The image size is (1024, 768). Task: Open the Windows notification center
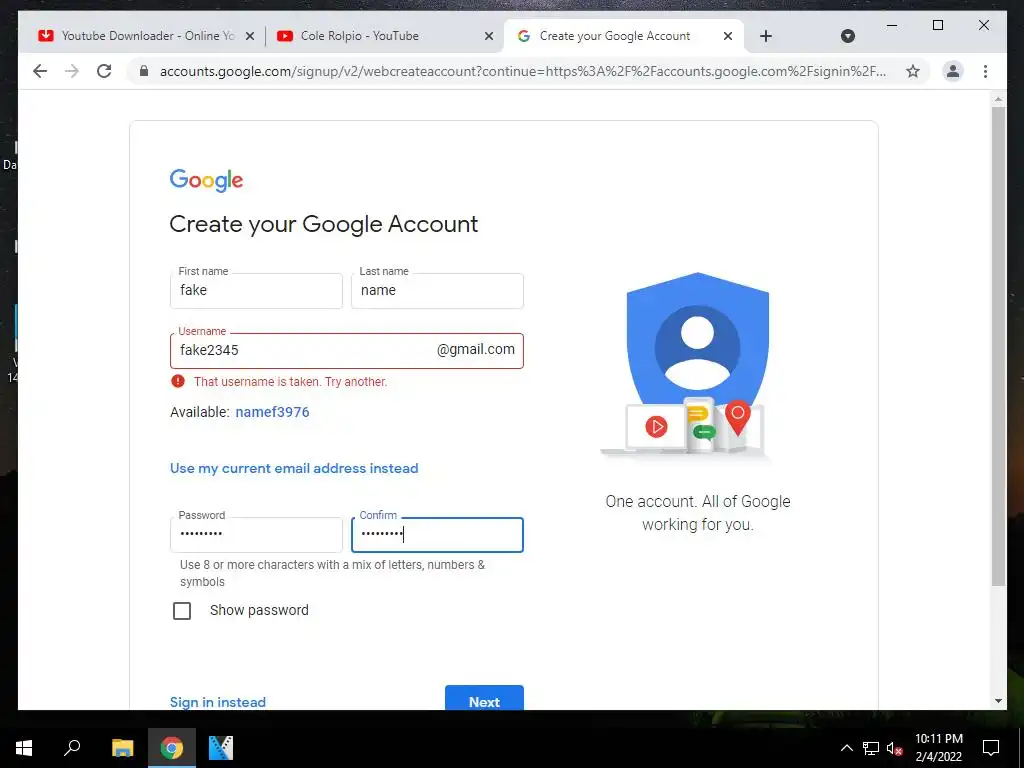pos(991,748)
